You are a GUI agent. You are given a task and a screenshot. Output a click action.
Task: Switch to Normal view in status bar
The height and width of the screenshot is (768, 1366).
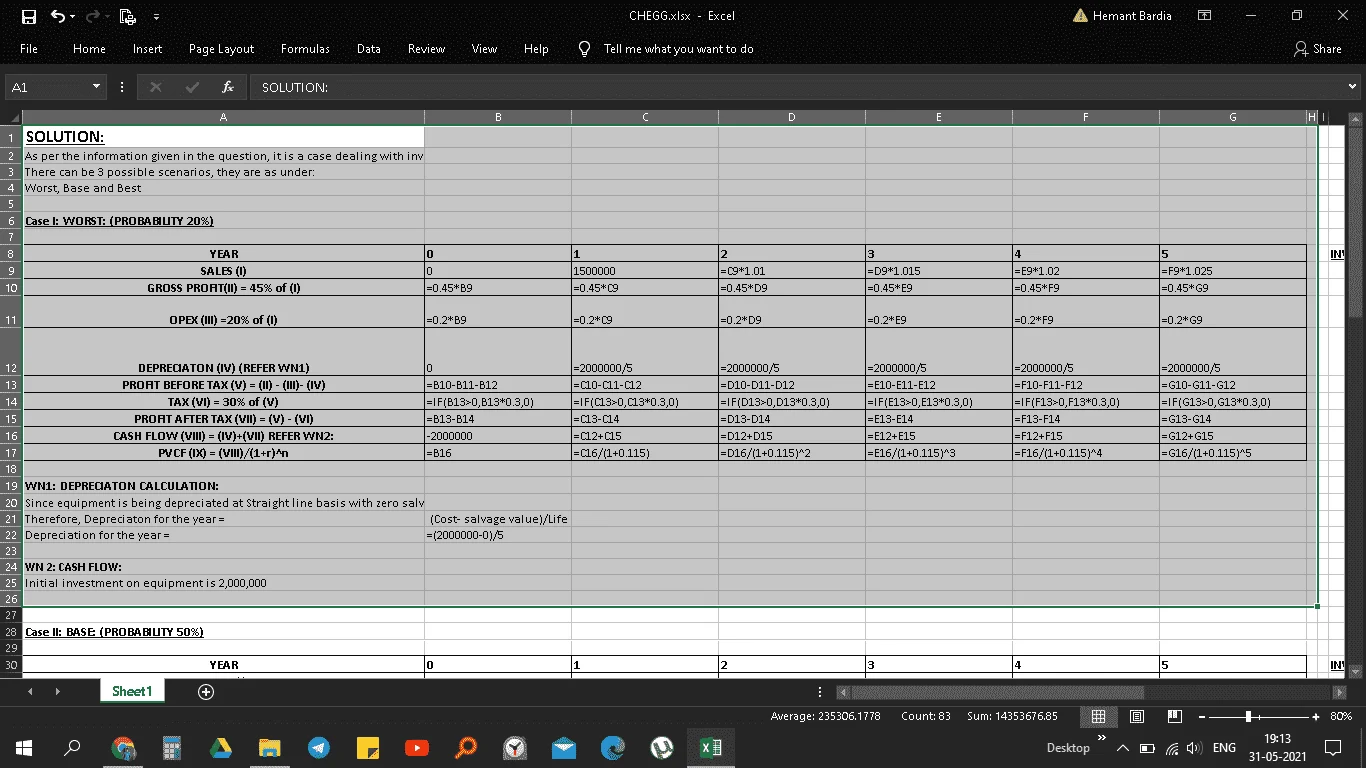[x=1099, y=716]
